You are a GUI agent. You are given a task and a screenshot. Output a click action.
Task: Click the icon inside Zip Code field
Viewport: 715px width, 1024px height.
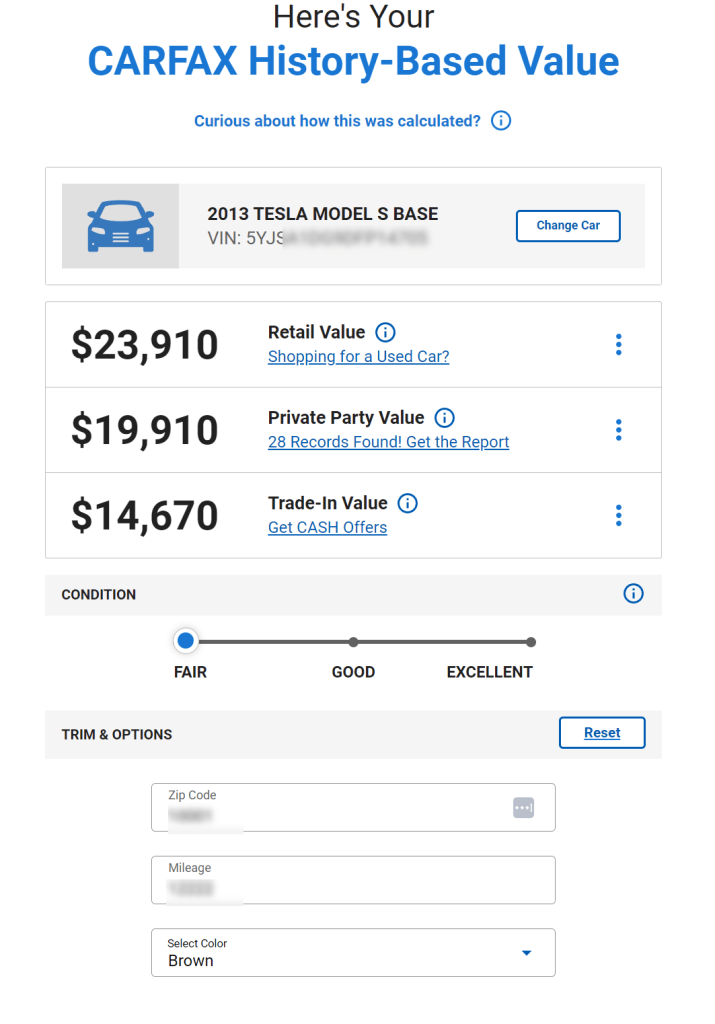tap(524, 808)
